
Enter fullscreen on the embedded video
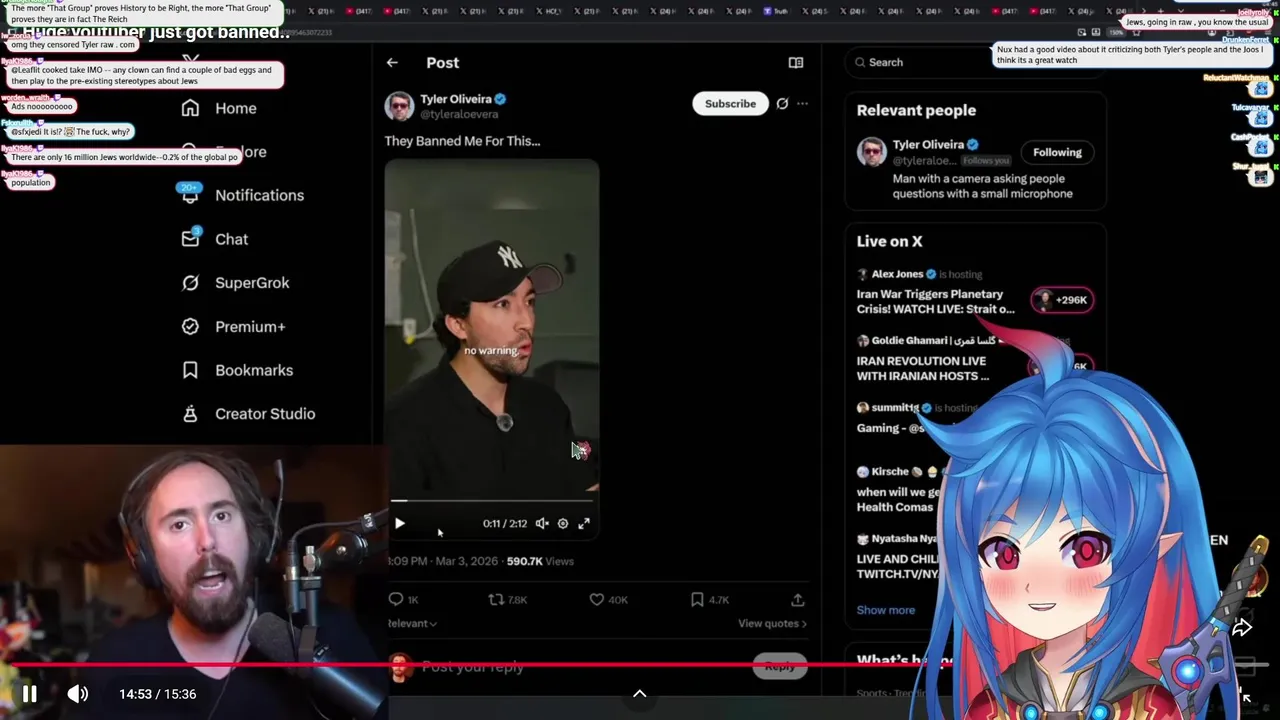point(584,523)
